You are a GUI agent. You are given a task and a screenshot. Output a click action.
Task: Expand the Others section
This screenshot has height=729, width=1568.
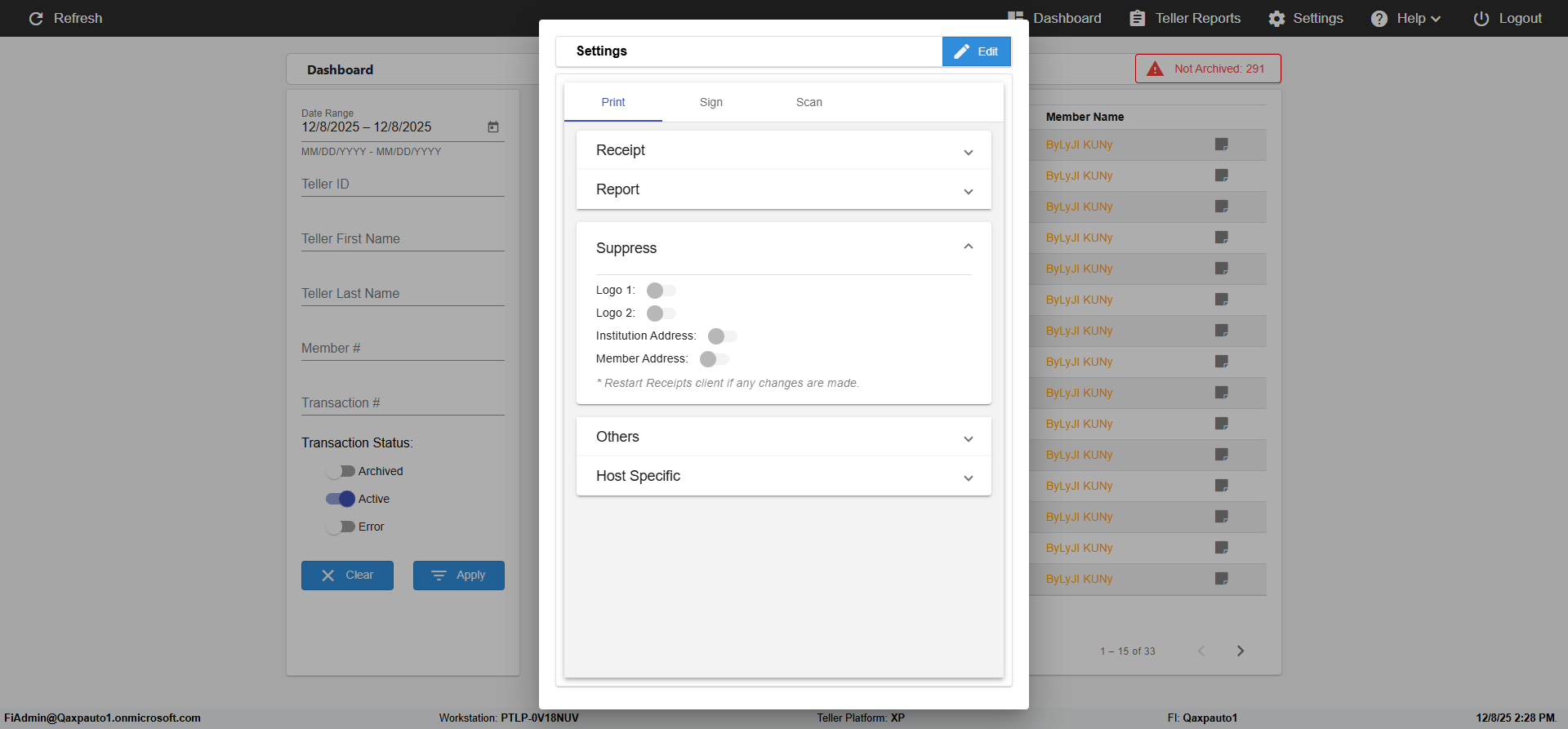click(784, 437)
